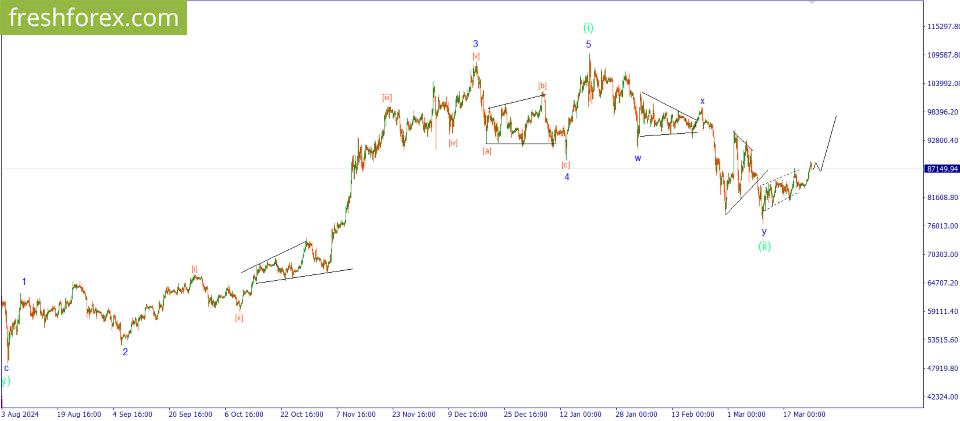Image resolution: width=960 pixels, height=421 pixels.
Task: Click the chart shift triangle marker at top
Action: 812,3
